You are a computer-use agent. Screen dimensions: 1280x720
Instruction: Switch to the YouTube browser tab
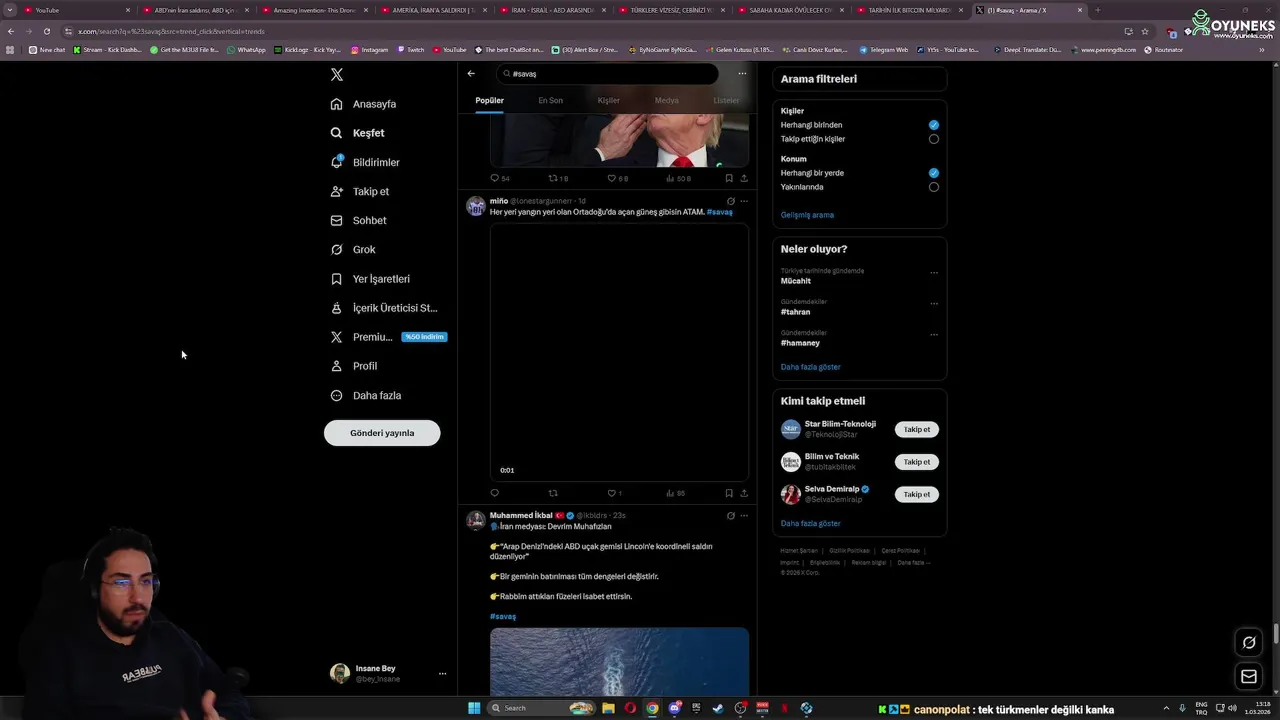pyautogui.click(x=75, y=10)
